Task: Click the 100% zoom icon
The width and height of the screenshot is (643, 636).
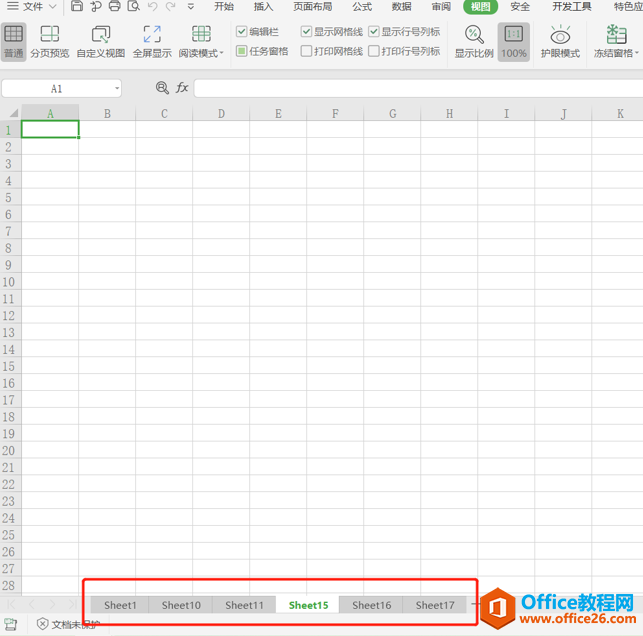Action: pyautogui.click(x=513, y=42)
